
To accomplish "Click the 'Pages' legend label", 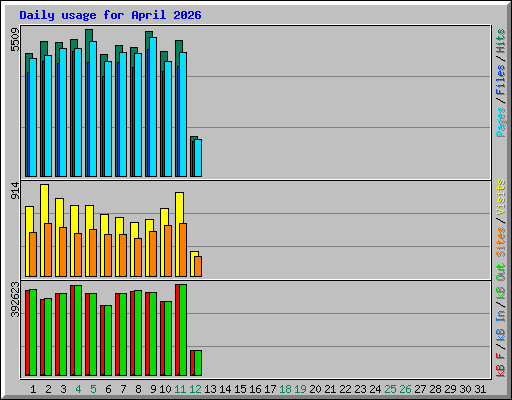I will (x=501, y=122).
